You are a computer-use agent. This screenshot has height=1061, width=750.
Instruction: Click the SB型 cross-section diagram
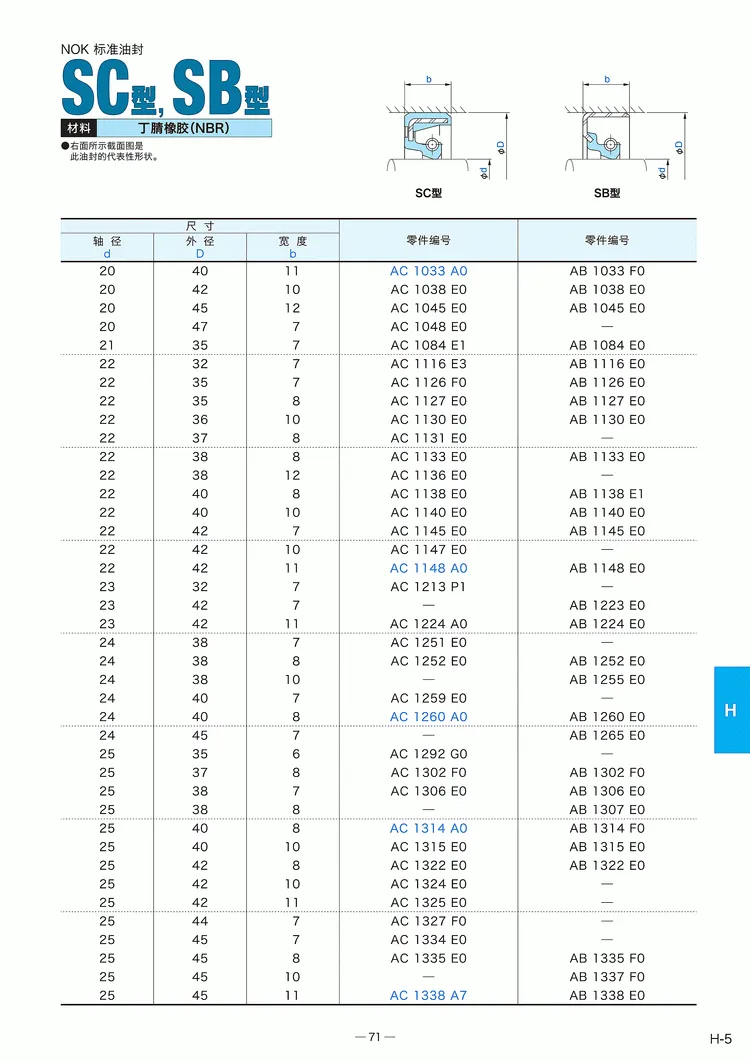626,129
